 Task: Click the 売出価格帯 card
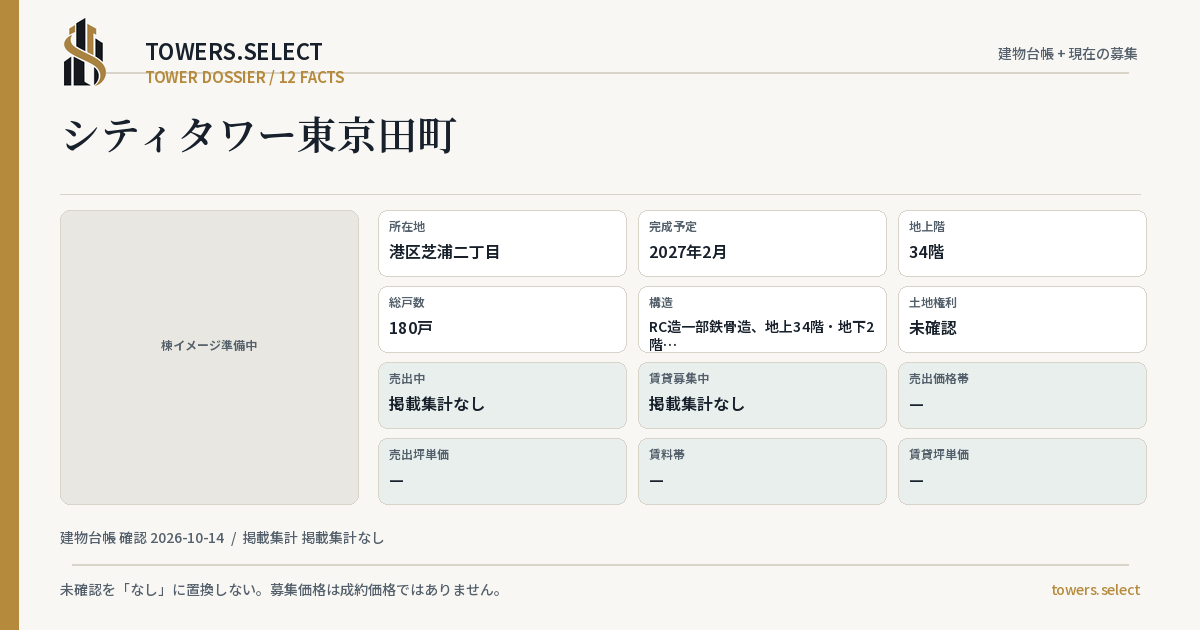(1022, 395)
